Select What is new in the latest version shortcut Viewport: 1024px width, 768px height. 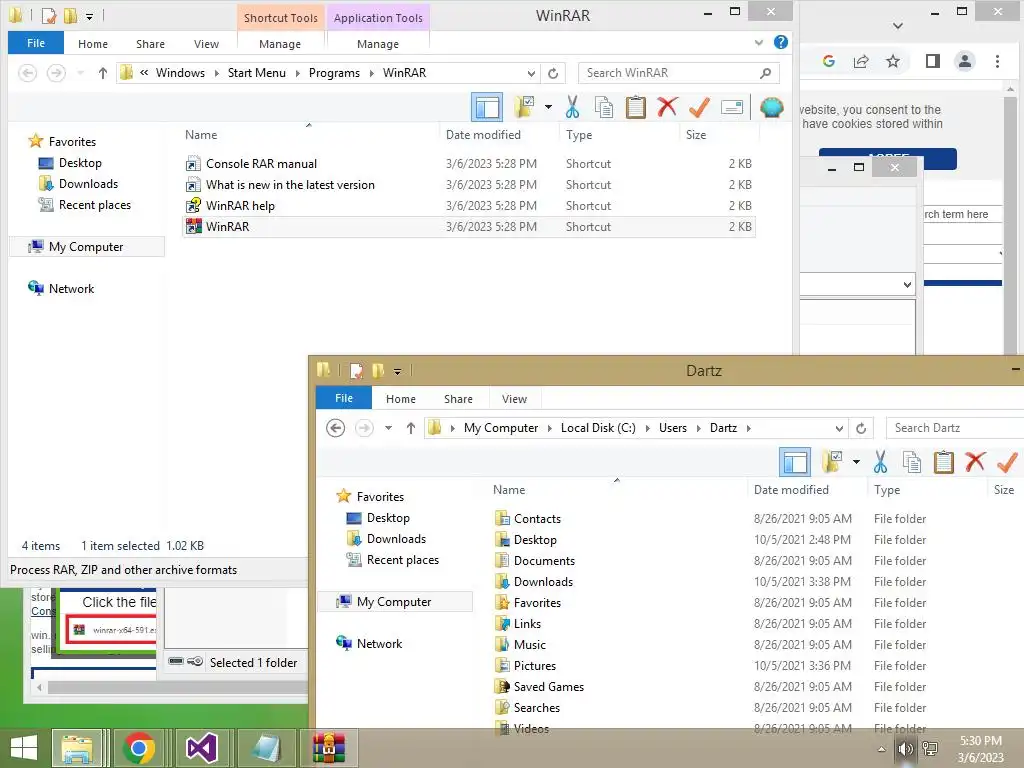coord(469,185)
